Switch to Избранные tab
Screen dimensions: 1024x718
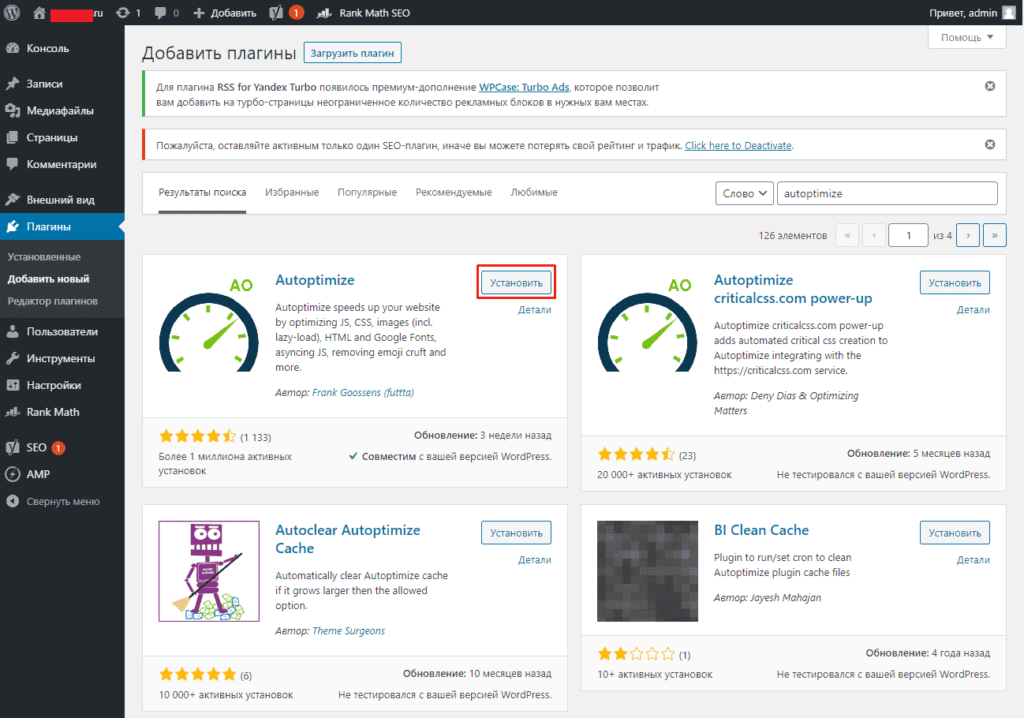coord(292,192)
